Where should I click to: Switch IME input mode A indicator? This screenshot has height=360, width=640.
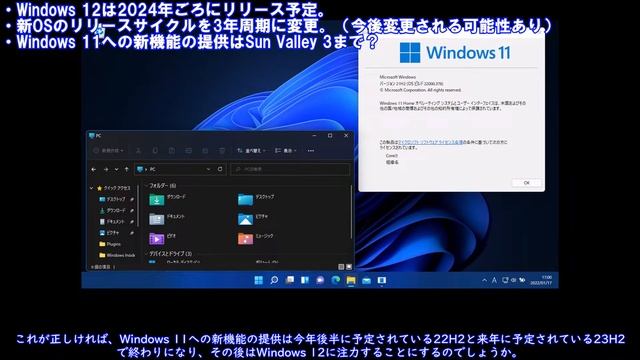(x=494, y=280)
